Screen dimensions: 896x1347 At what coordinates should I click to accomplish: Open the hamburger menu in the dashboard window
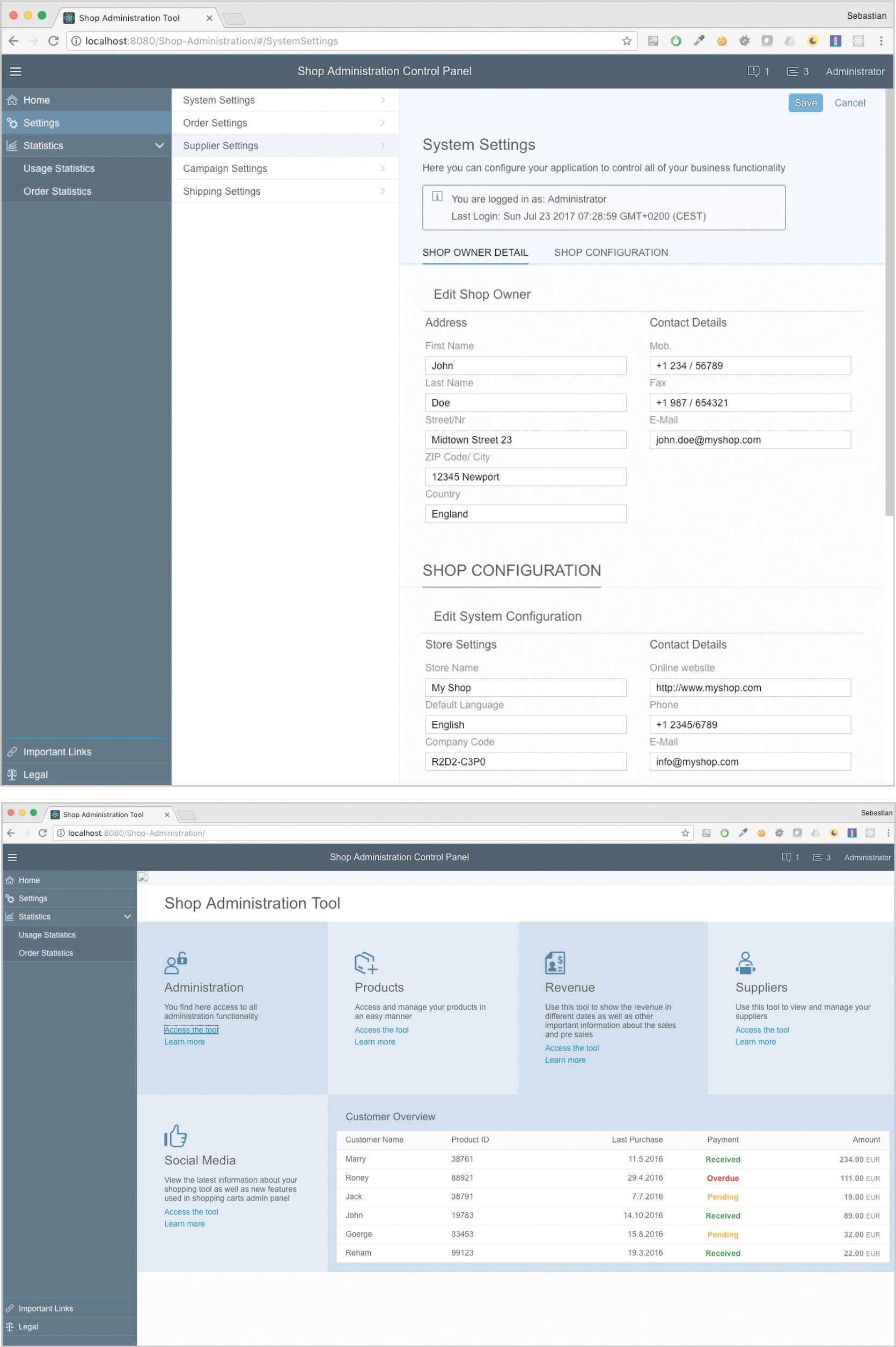coord(12,857)
